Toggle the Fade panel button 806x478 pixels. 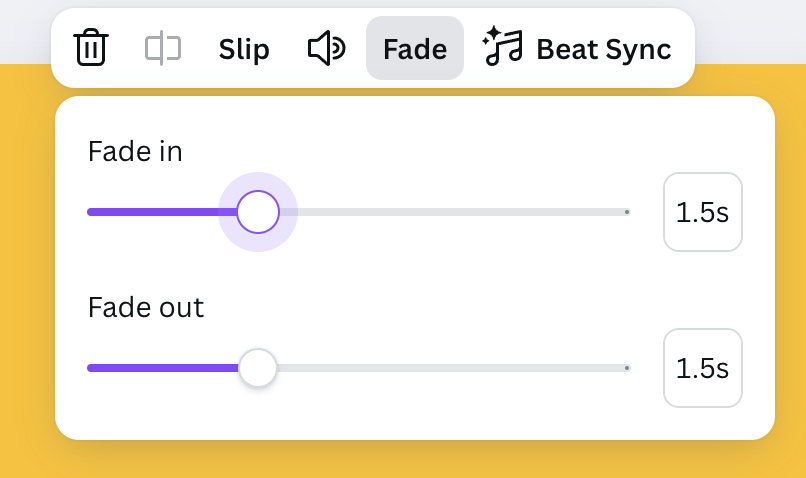coord(415,49)
